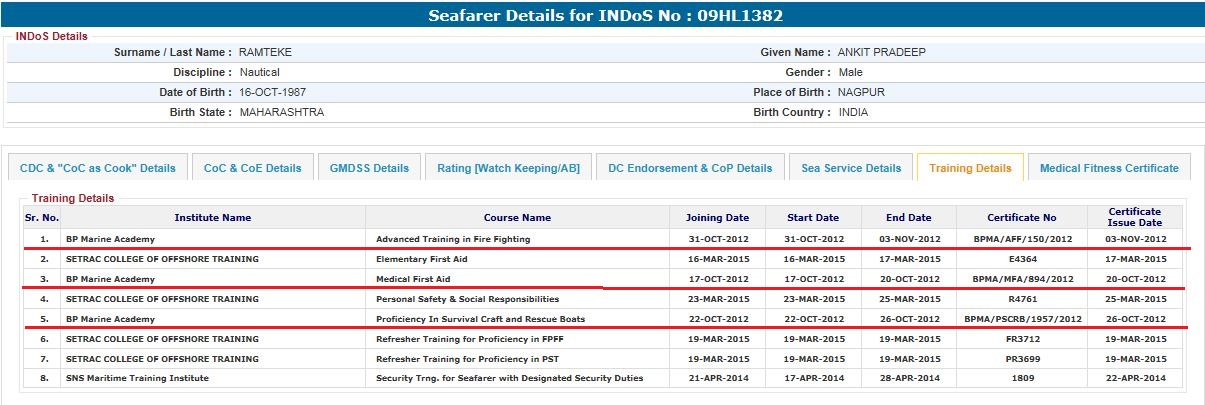This screenshot has height=405, width=1205.
Task: Open DC Endorsement & CoP Details tab
Action: point(690,168)
